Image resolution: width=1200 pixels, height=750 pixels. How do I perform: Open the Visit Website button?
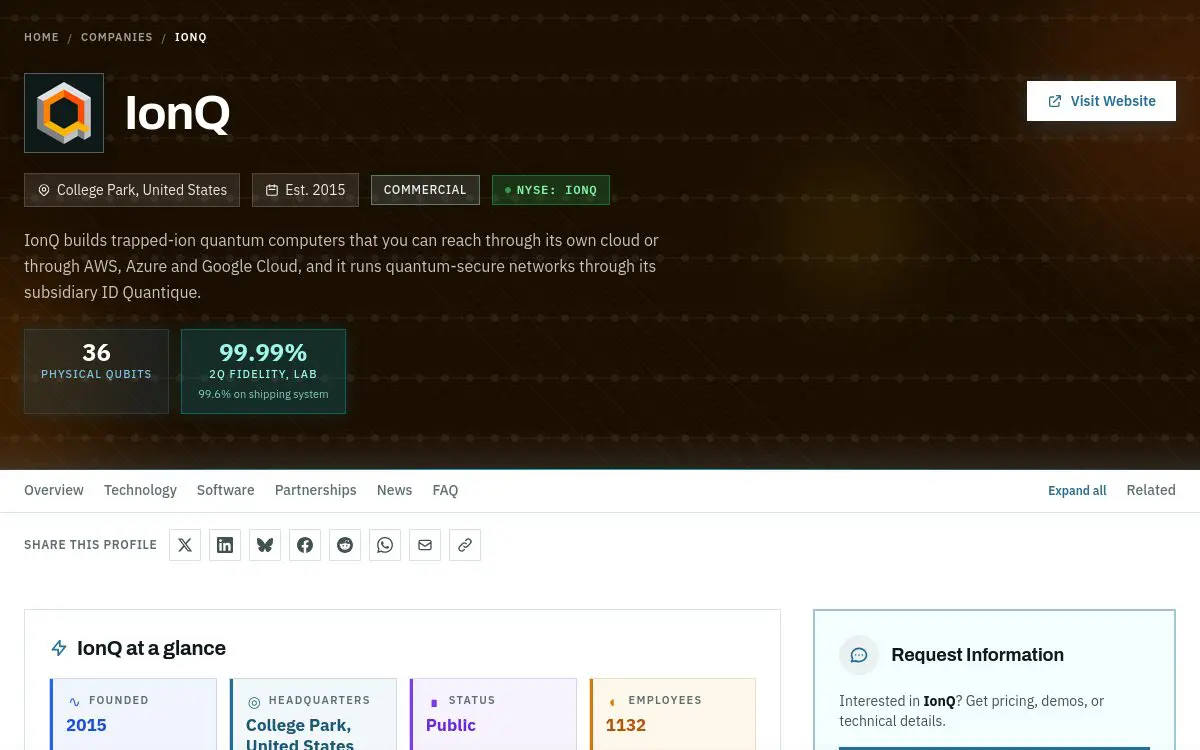pos(1101,101)
